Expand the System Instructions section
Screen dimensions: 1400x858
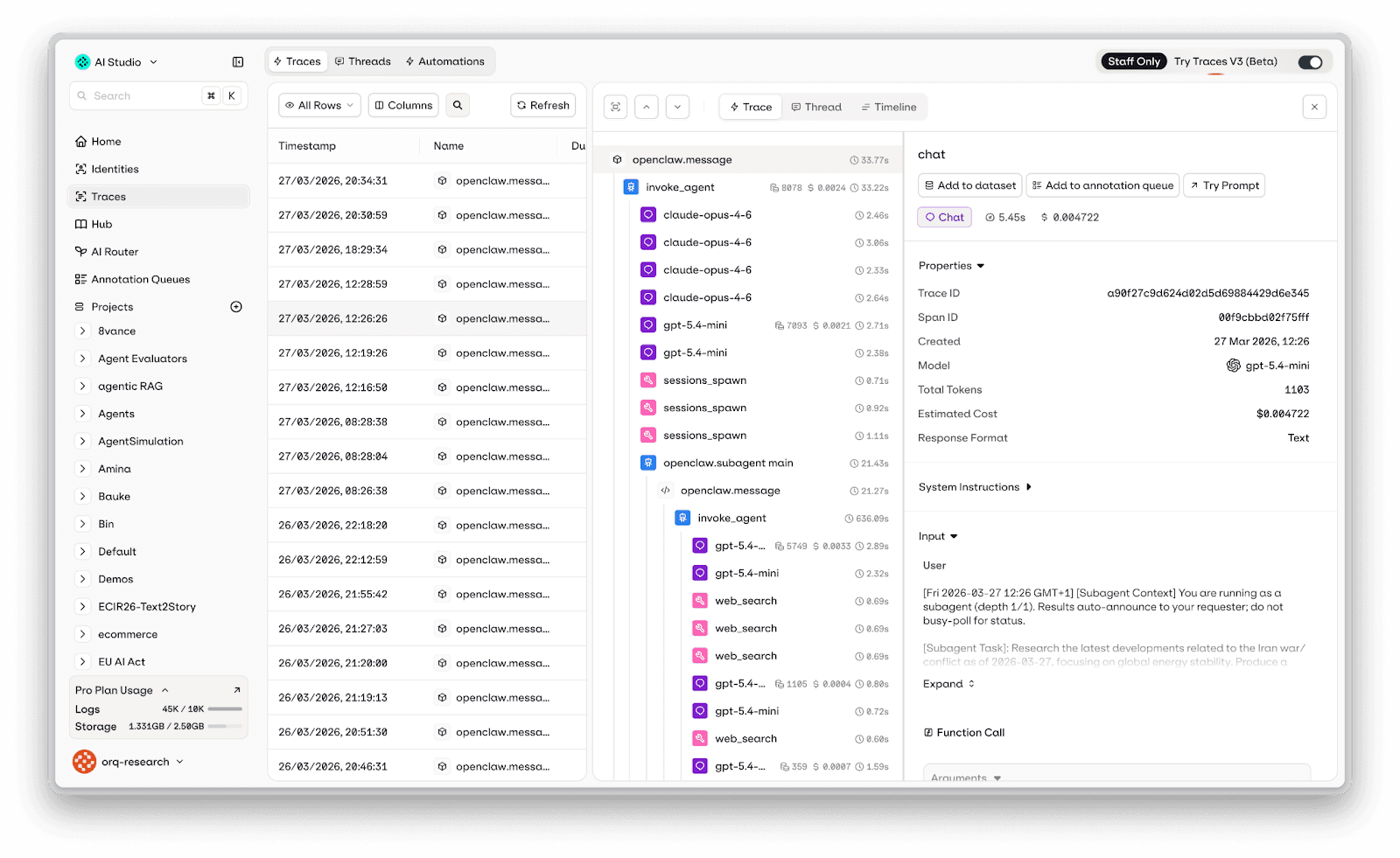click(975, 487)
